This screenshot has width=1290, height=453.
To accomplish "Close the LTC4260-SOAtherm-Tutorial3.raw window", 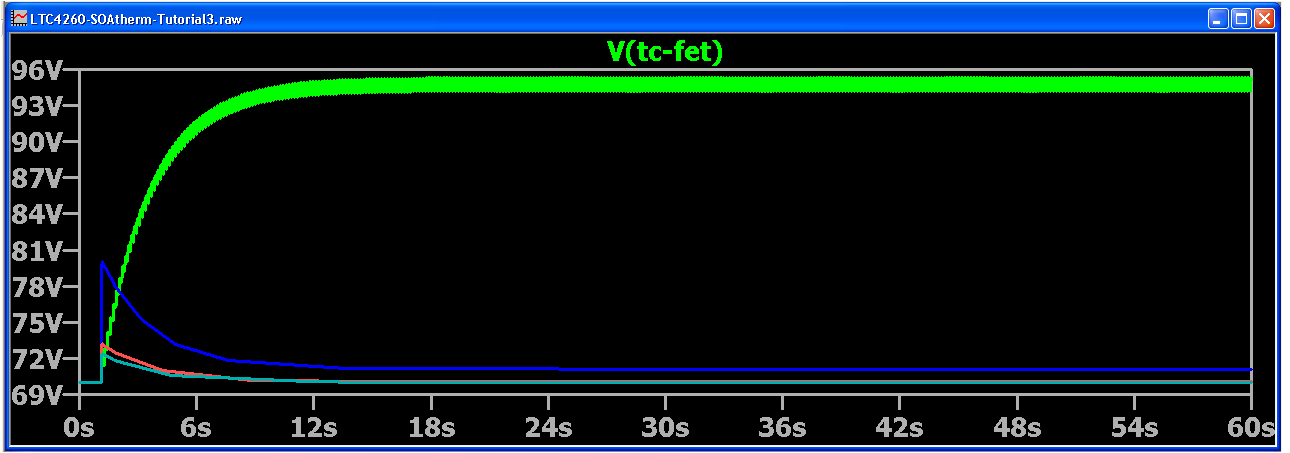I will tap(1265, 19).
